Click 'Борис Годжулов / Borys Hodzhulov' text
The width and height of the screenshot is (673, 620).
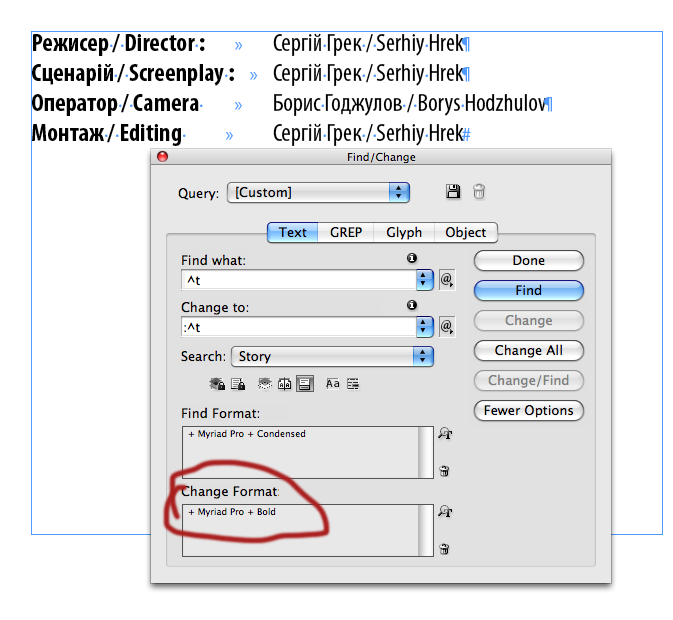point(409,103)
